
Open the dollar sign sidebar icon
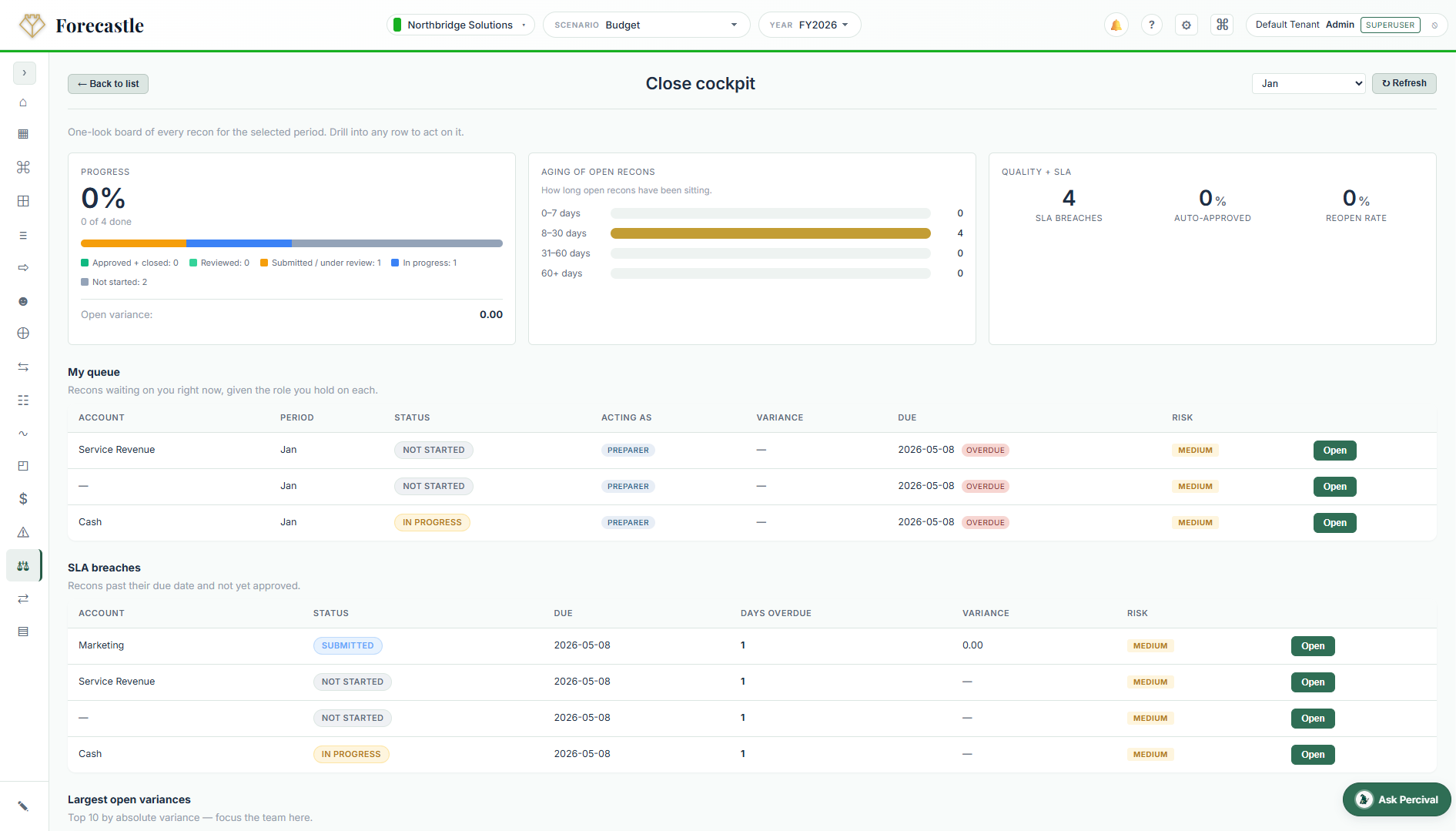click(23, 499)
